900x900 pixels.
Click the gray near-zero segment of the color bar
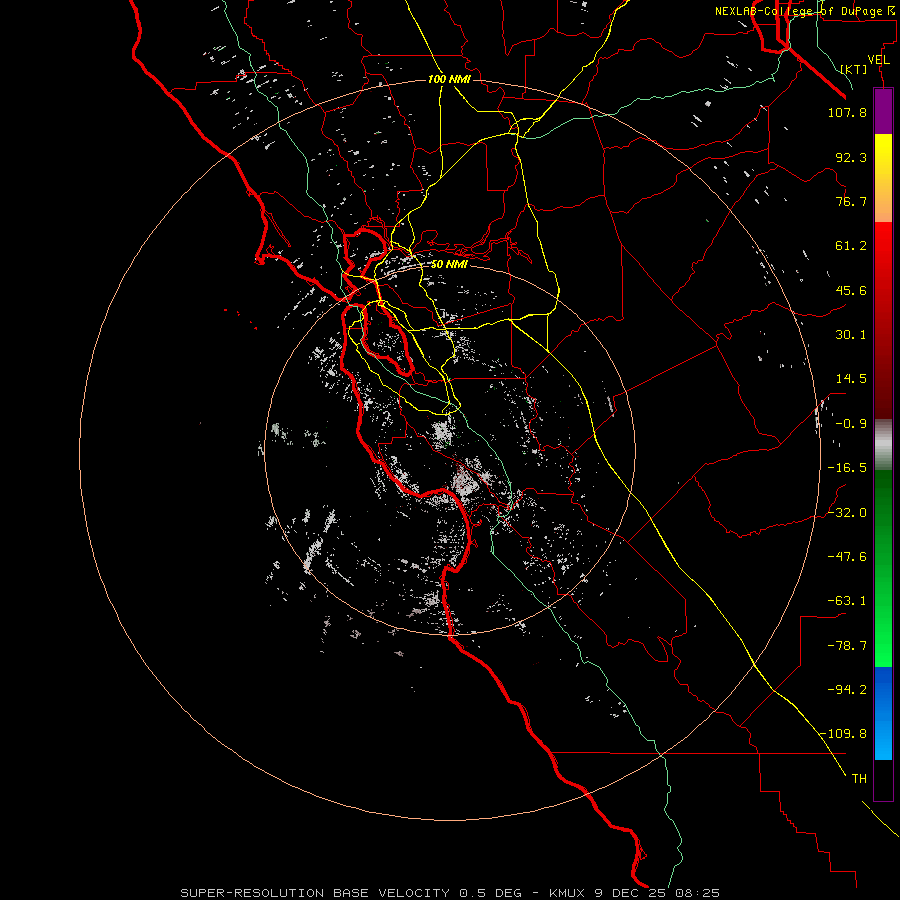coord(883,444)
